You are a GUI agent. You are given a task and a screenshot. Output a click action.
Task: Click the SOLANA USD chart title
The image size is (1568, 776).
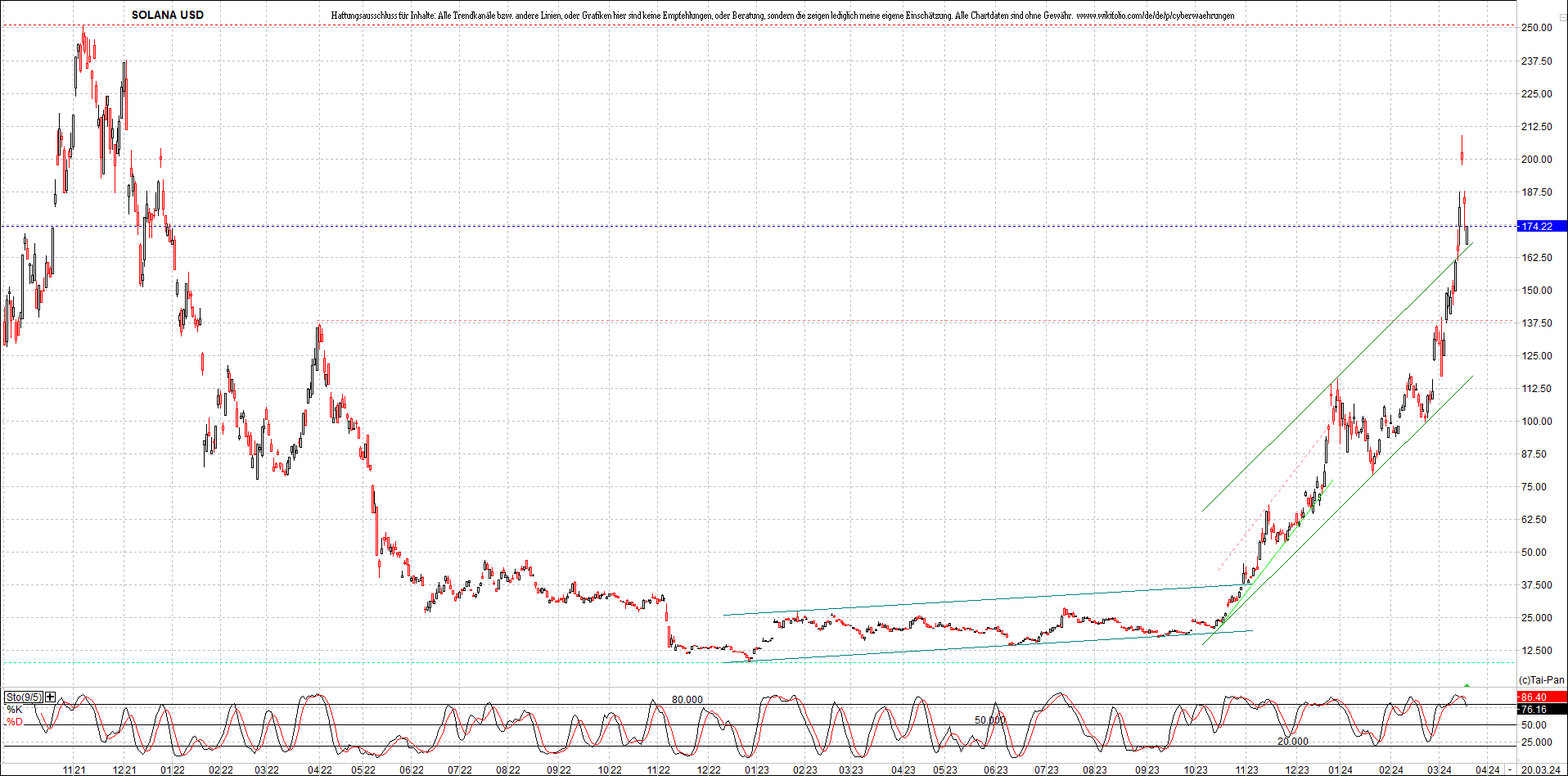pyautogui.click(x=168, y=15)
